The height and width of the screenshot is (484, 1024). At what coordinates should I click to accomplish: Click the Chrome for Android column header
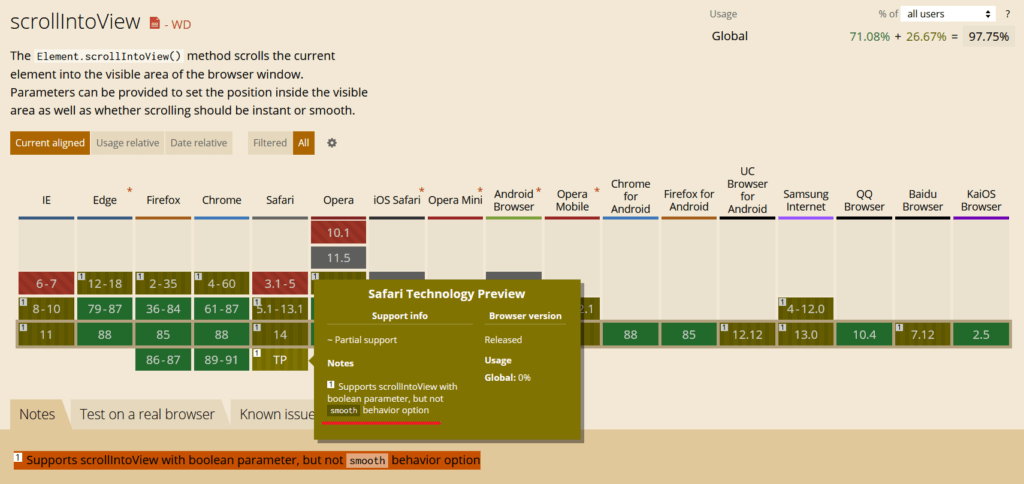(x=630, y=195)
